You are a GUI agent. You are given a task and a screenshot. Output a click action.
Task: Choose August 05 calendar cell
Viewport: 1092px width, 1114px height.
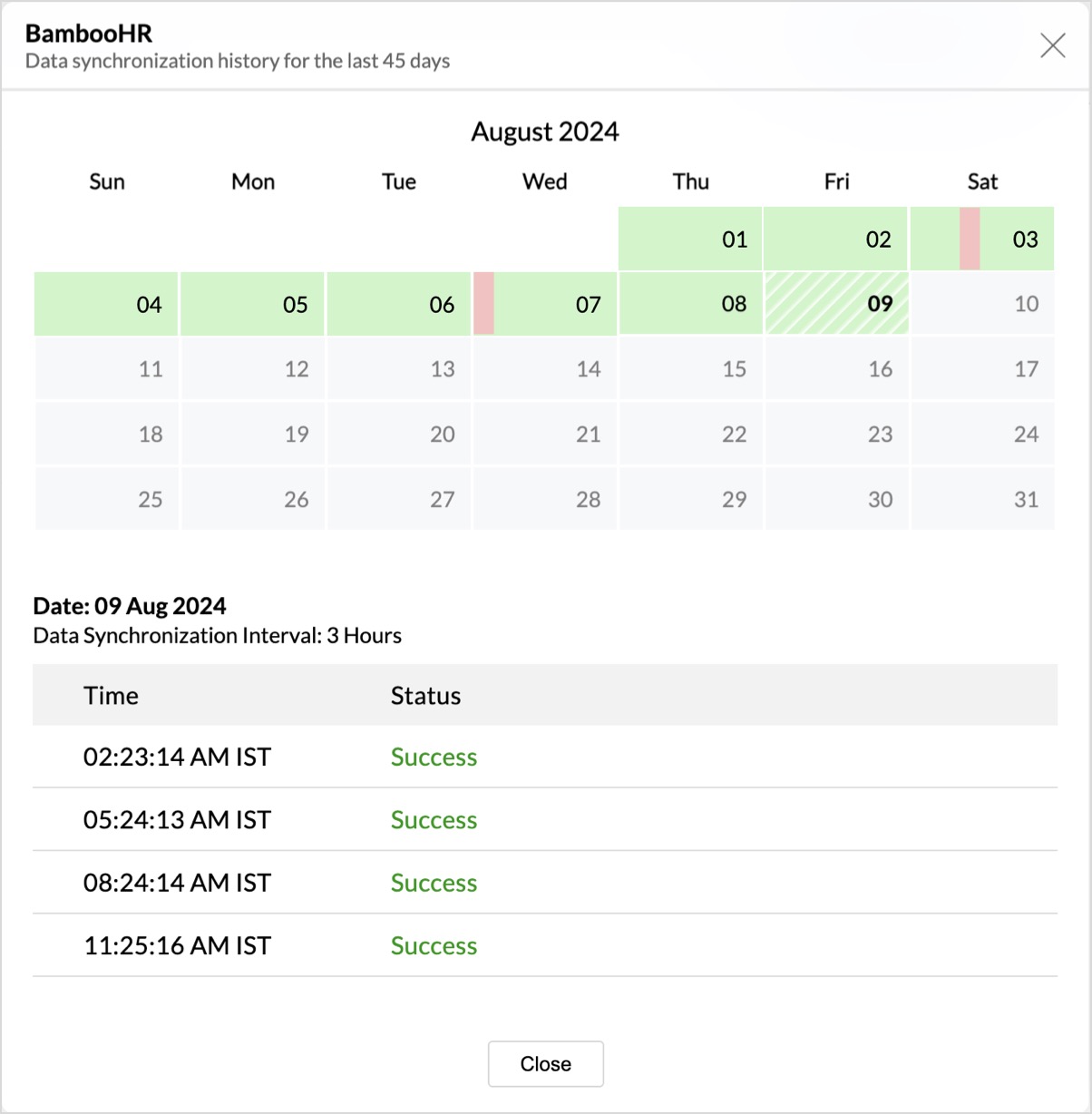click(253, 304)
